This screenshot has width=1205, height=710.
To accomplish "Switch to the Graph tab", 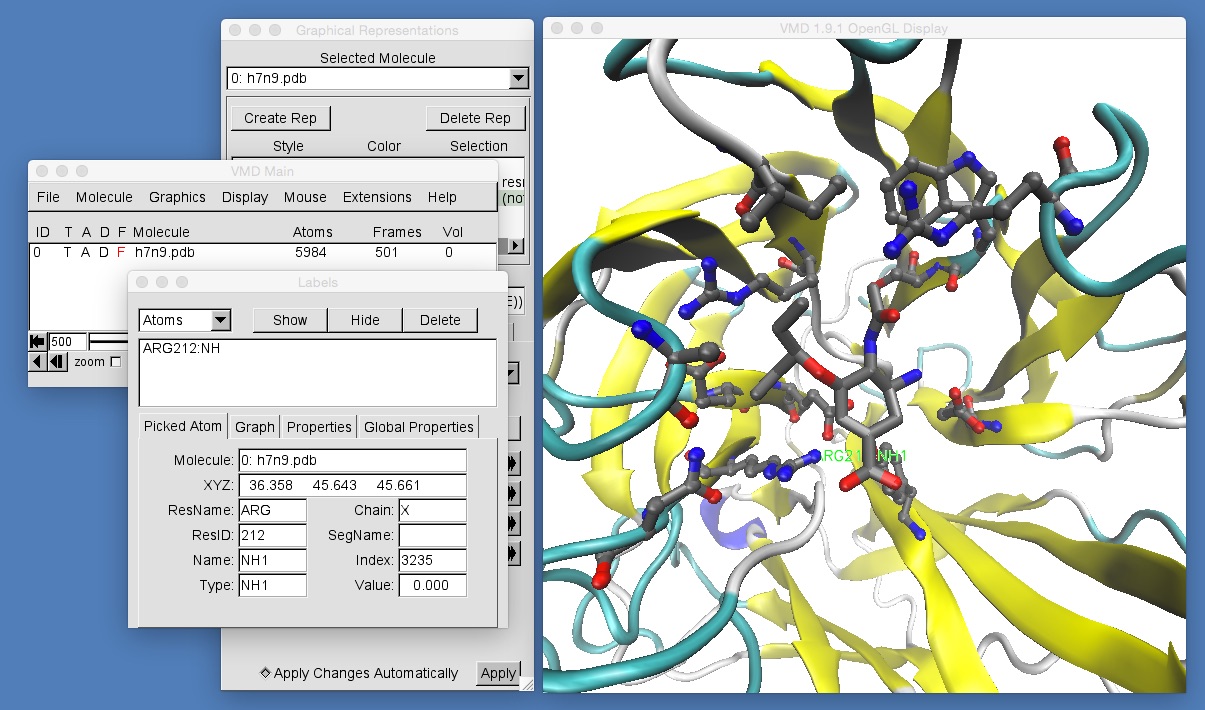I will pyautogui.click(x=254, y=426).
